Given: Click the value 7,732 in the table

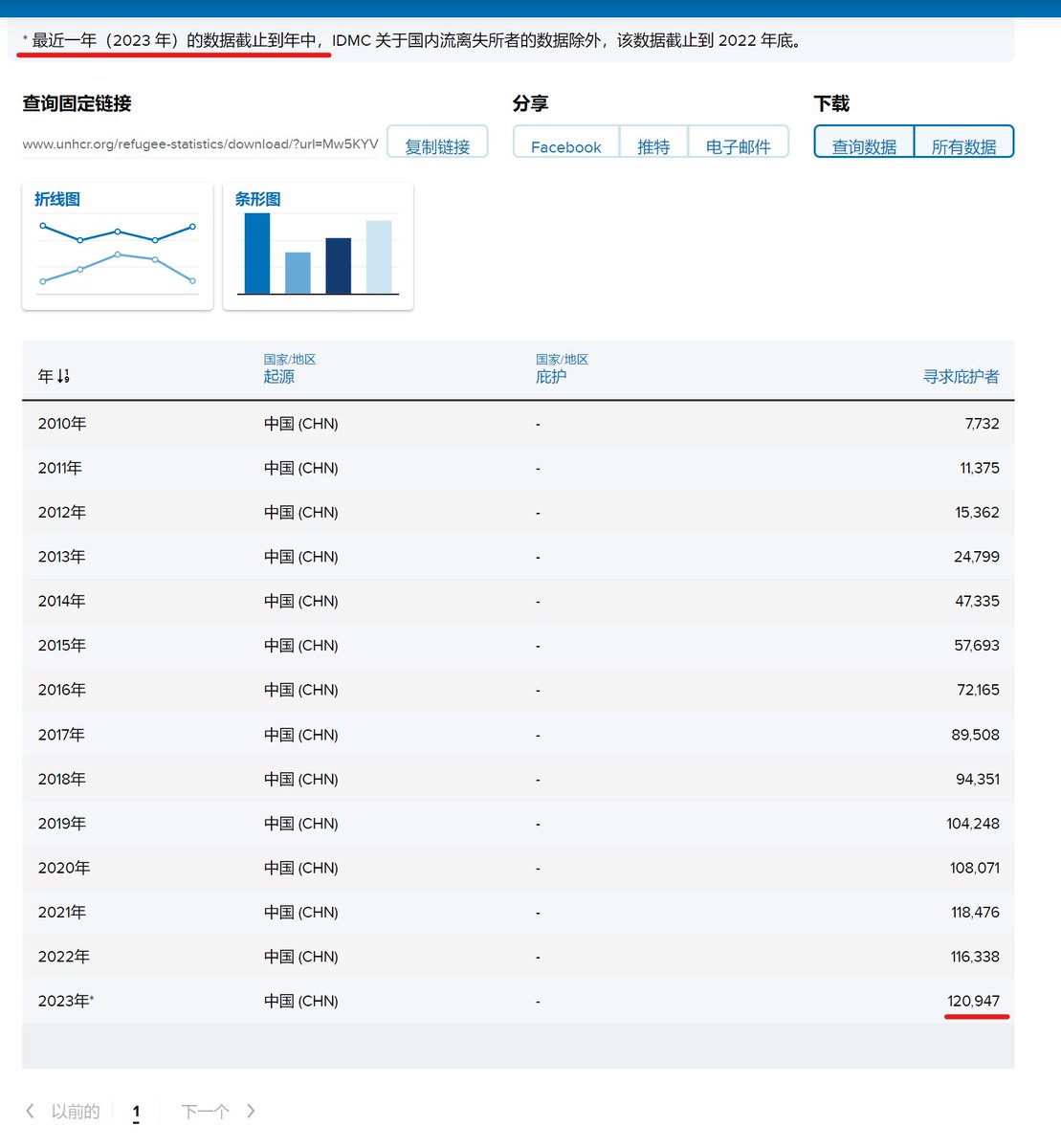Looking at the screenshot, I should coord(982,423).
